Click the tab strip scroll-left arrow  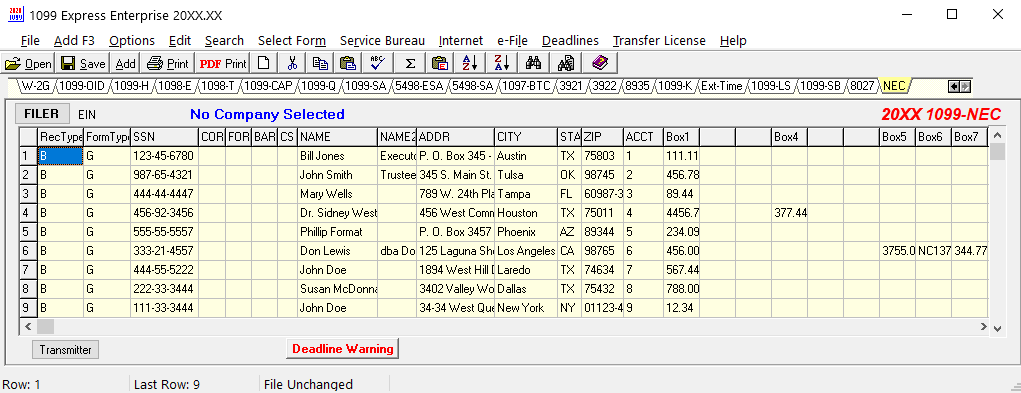tap(954, 86)
